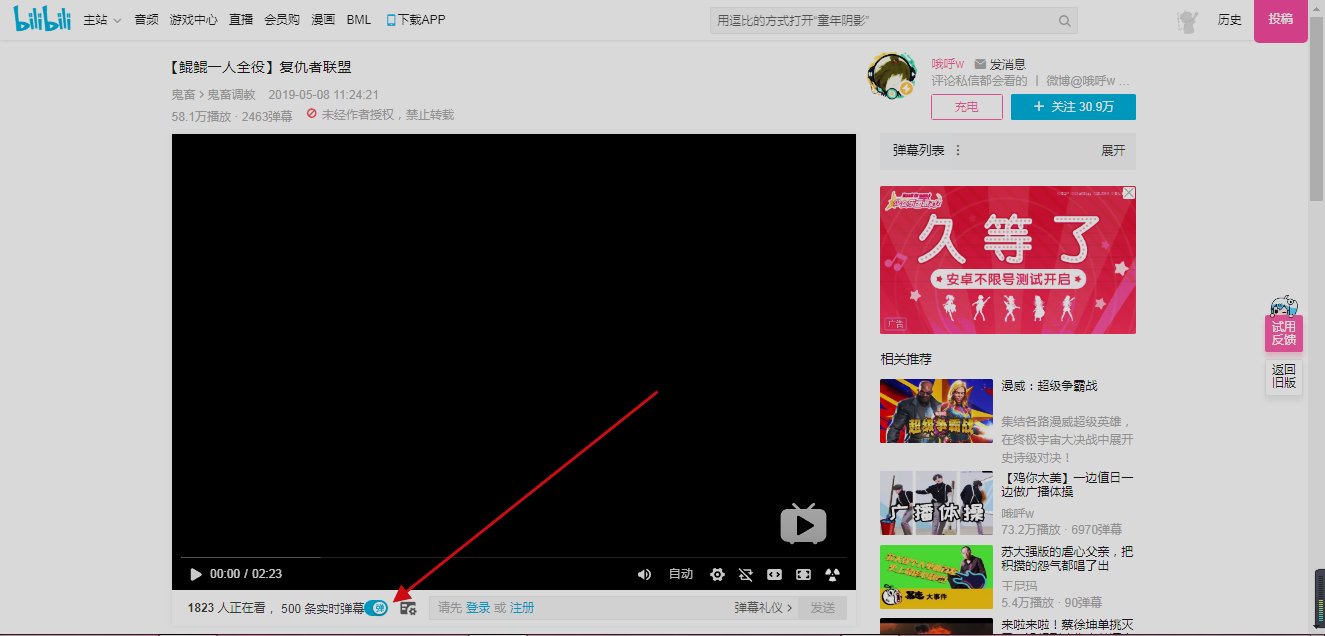The height and width of the screenshot is (636, 1325).
Task: Play the video with the play button
Action: tap(196, 574)
